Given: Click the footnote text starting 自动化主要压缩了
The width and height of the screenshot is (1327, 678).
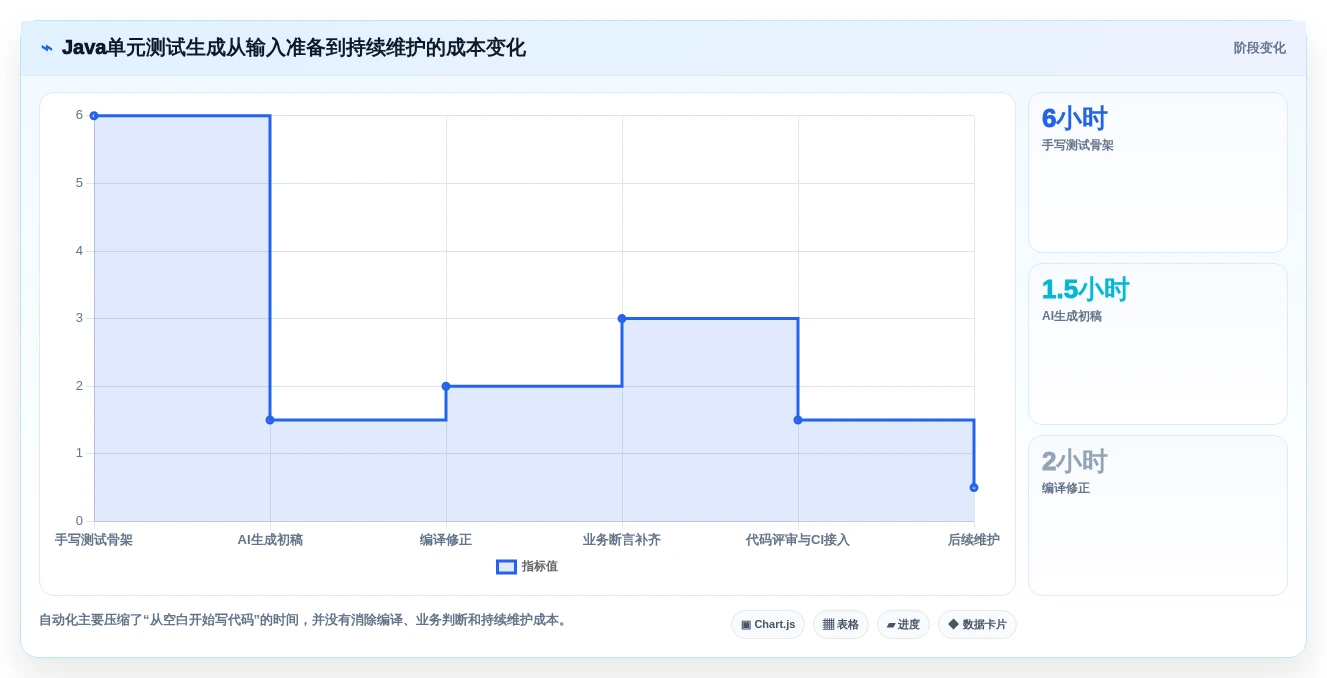Looking at the screenshot, I should 305,620.
